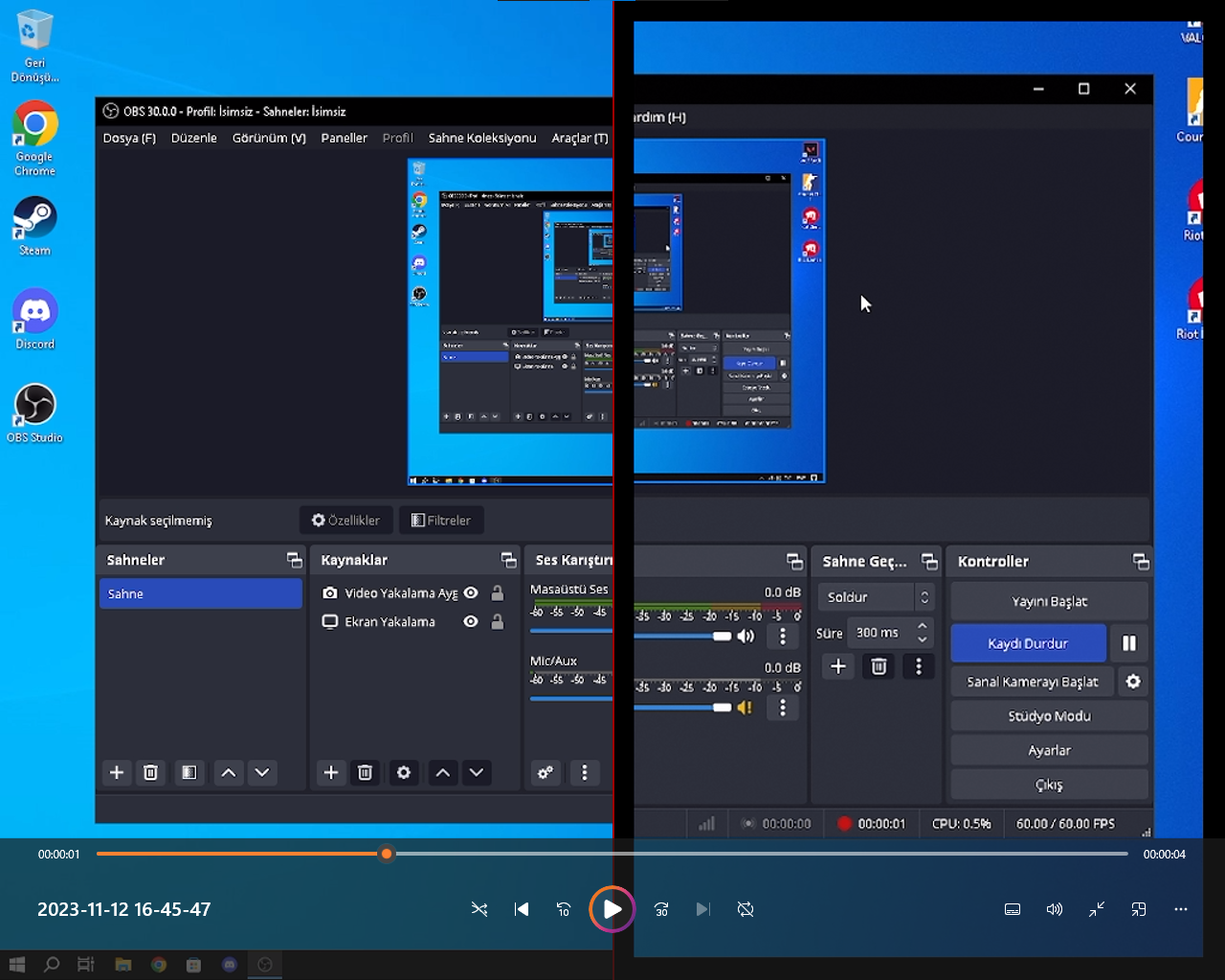Open the Düzenle menu
1225x980 pixels.
[194, 138]
